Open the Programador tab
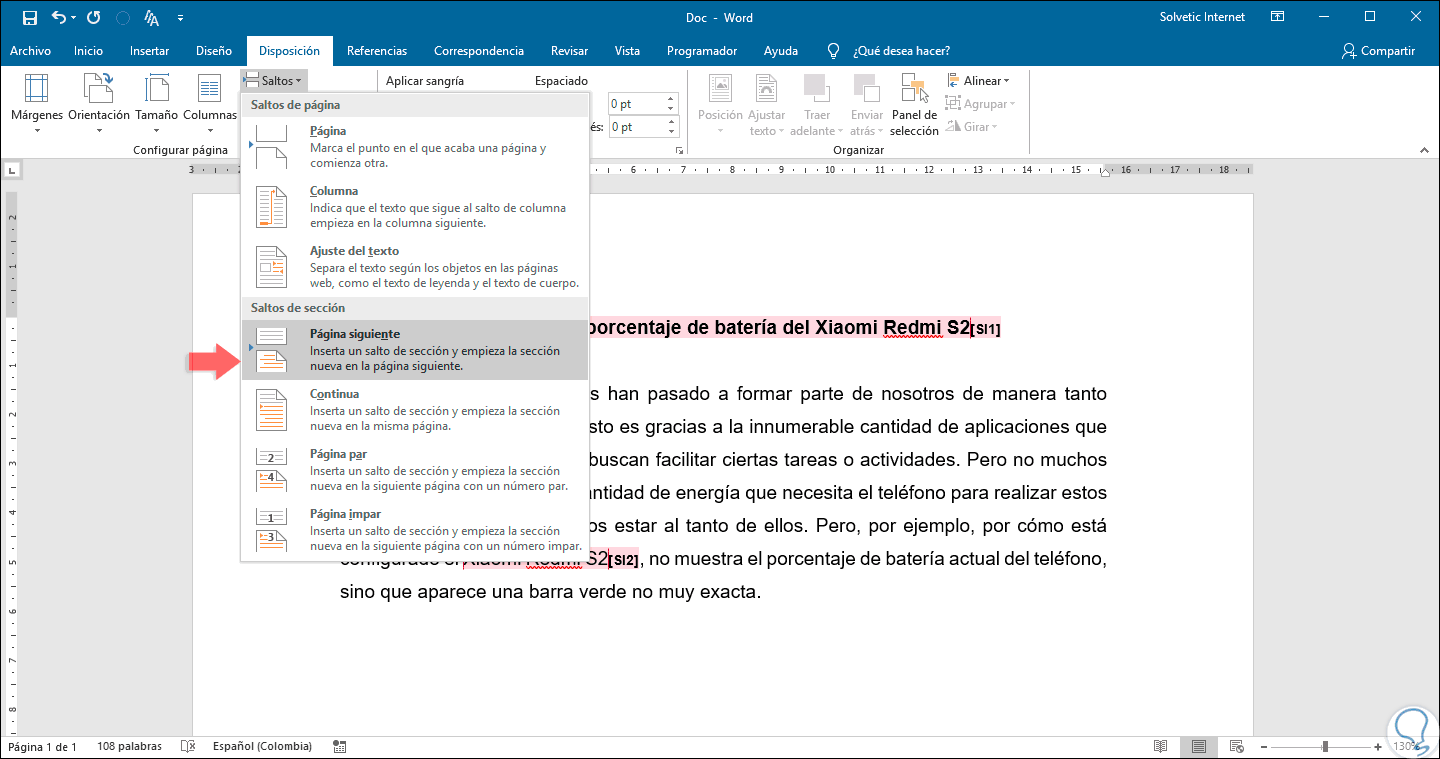 tap(702, 51)
